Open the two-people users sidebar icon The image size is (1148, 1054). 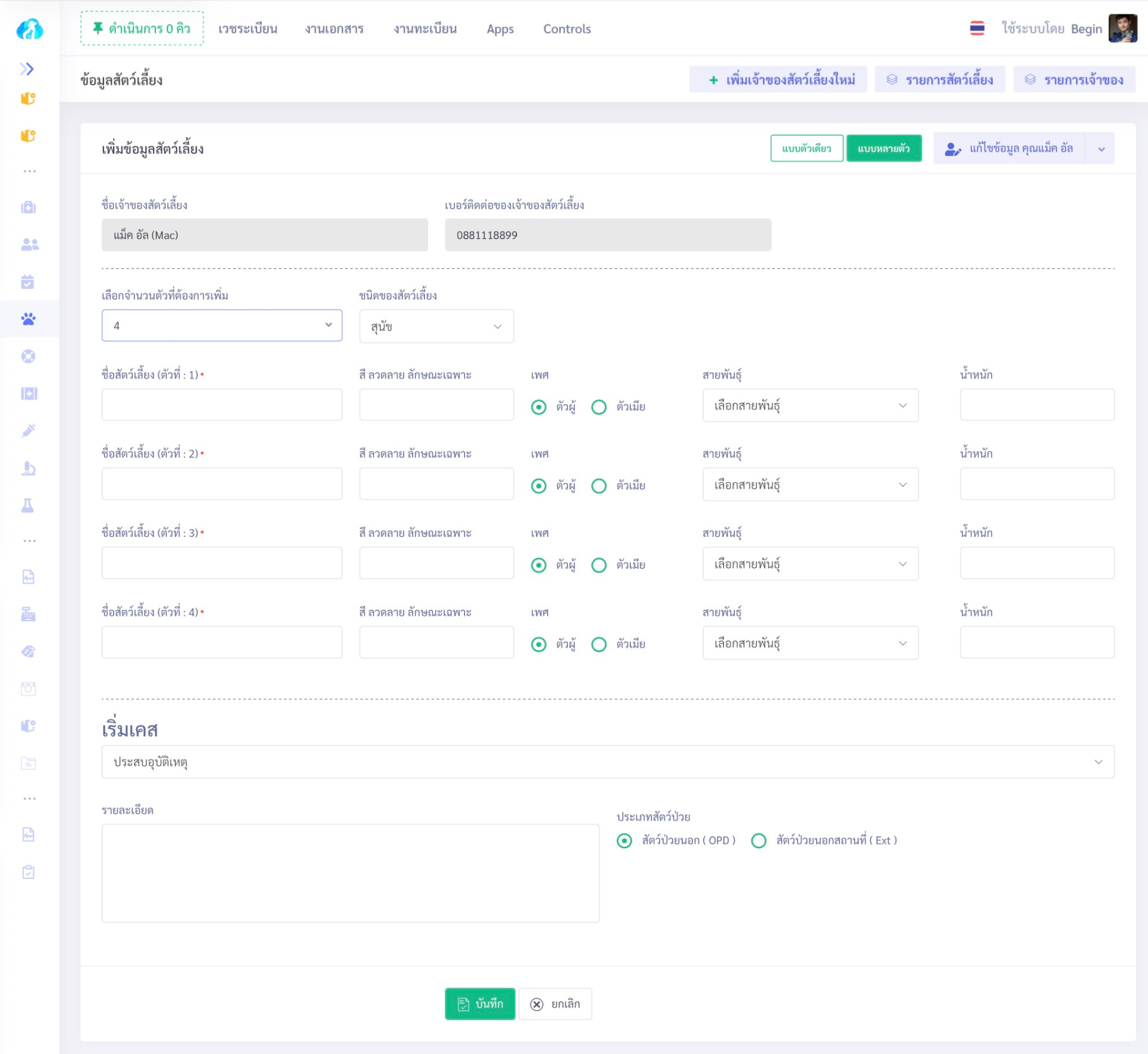point(29,245)
